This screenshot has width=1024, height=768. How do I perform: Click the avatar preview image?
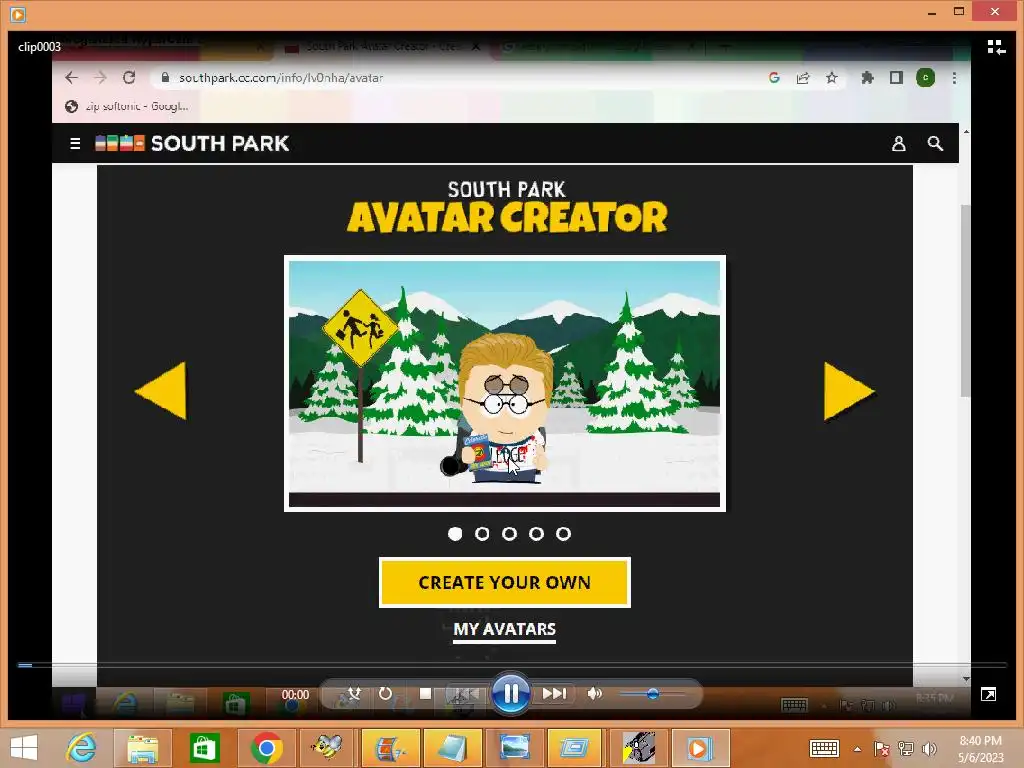[505, 383]
